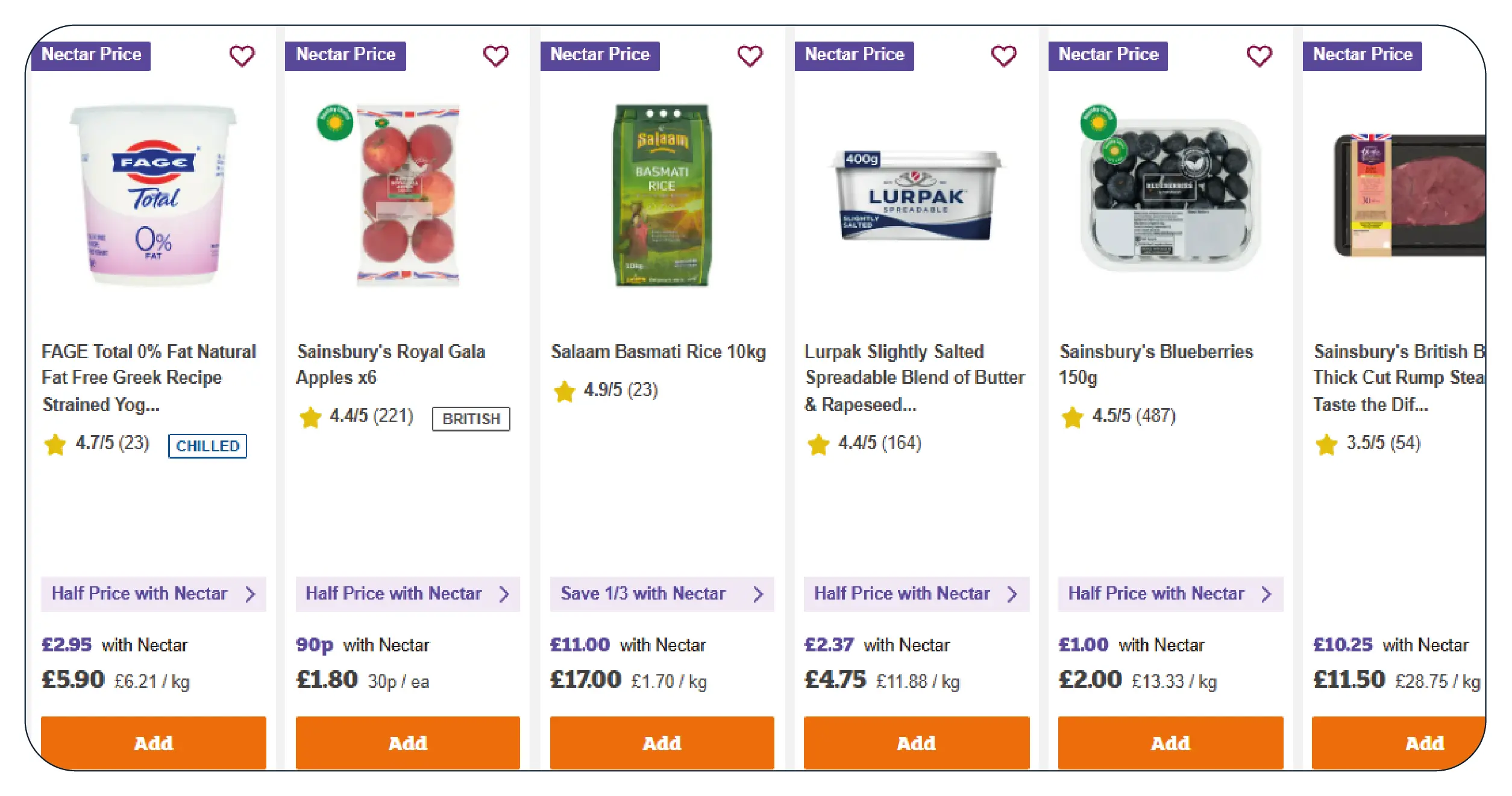Save Salaam Basmati Rice to favourites heart
Image resolution: width=1512 pixels, height=796 pixels.
tap(750, 56)
